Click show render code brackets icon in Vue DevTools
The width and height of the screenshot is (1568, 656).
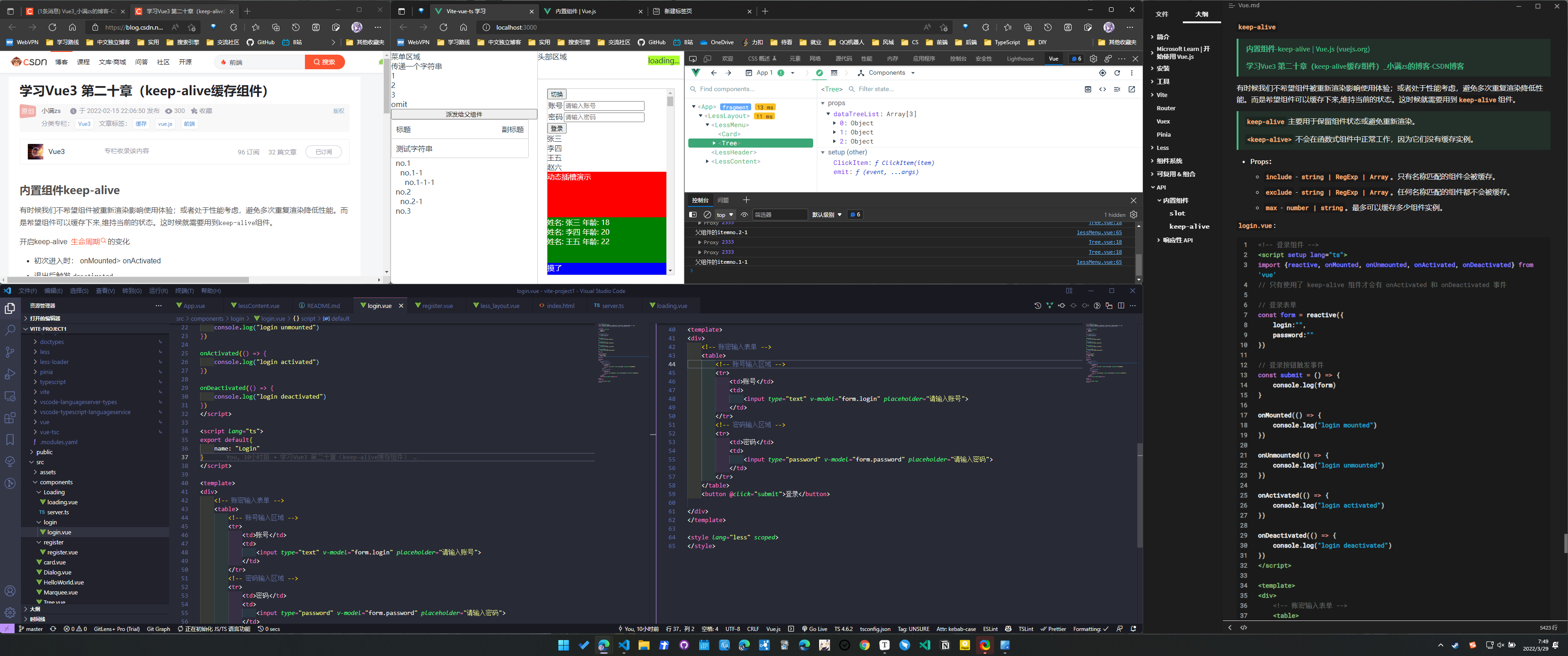(1102, 89)
